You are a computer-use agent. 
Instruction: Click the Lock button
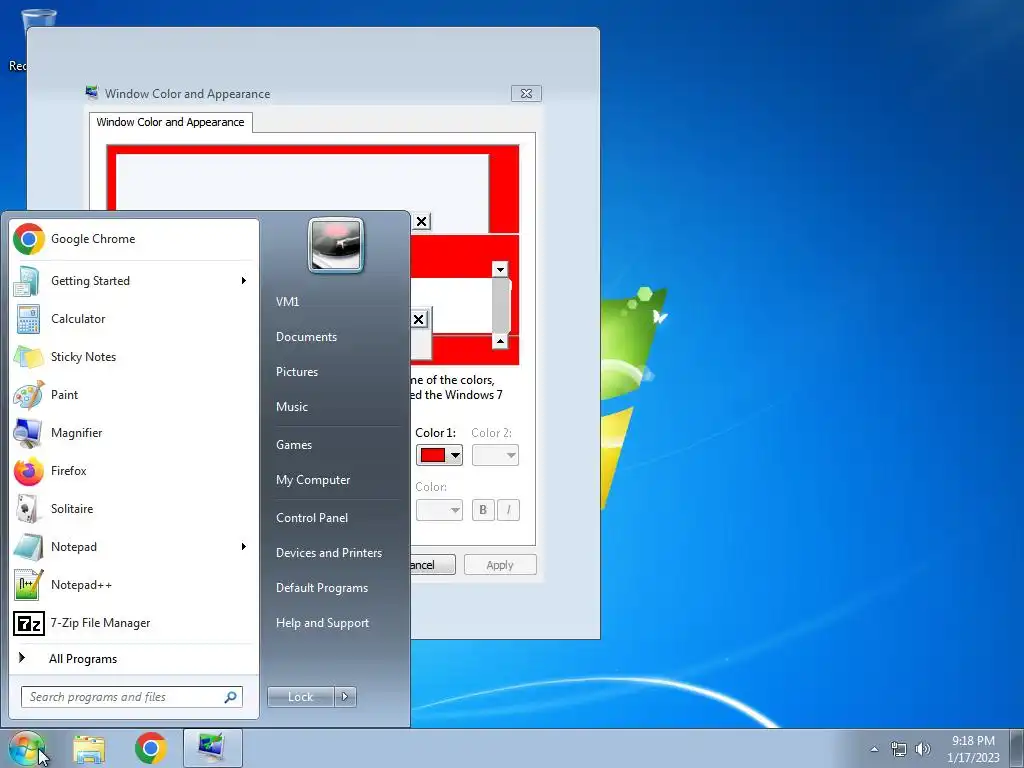pyautogui.click(x=300, y=697)
